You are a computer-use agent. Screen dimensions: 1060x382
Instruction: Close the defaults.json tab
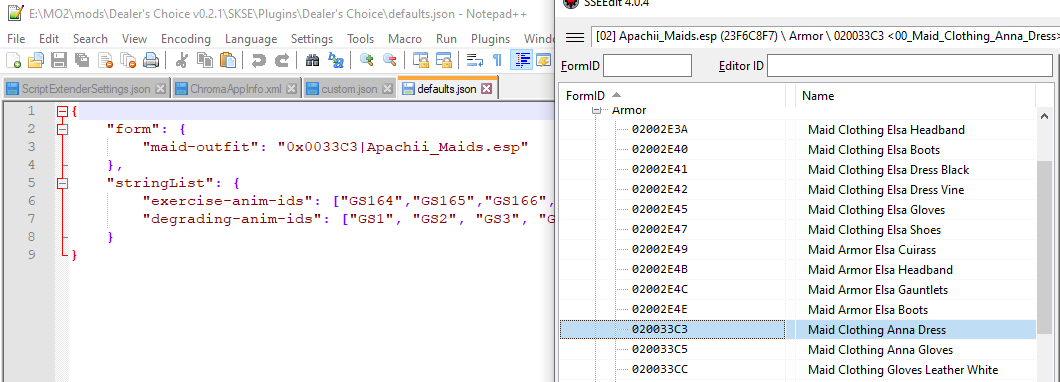tap(486, 89)
